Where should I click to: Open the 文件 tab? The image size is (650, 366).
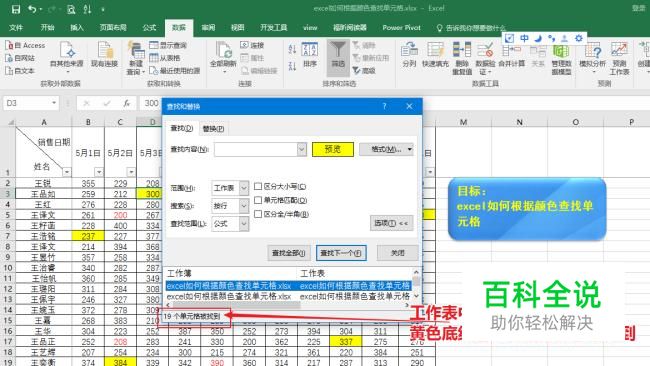tap(16, 27)
